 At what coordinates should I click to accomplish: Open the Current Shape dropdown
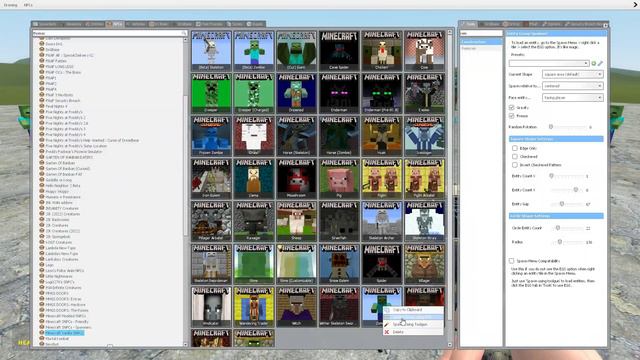573,74
